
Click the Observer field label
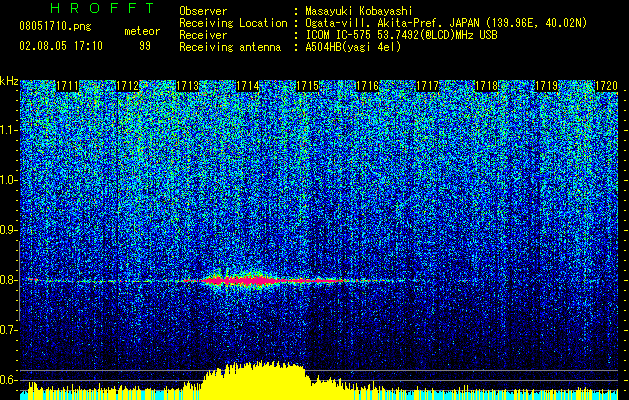pyautogui.click(x=203, y=11)
